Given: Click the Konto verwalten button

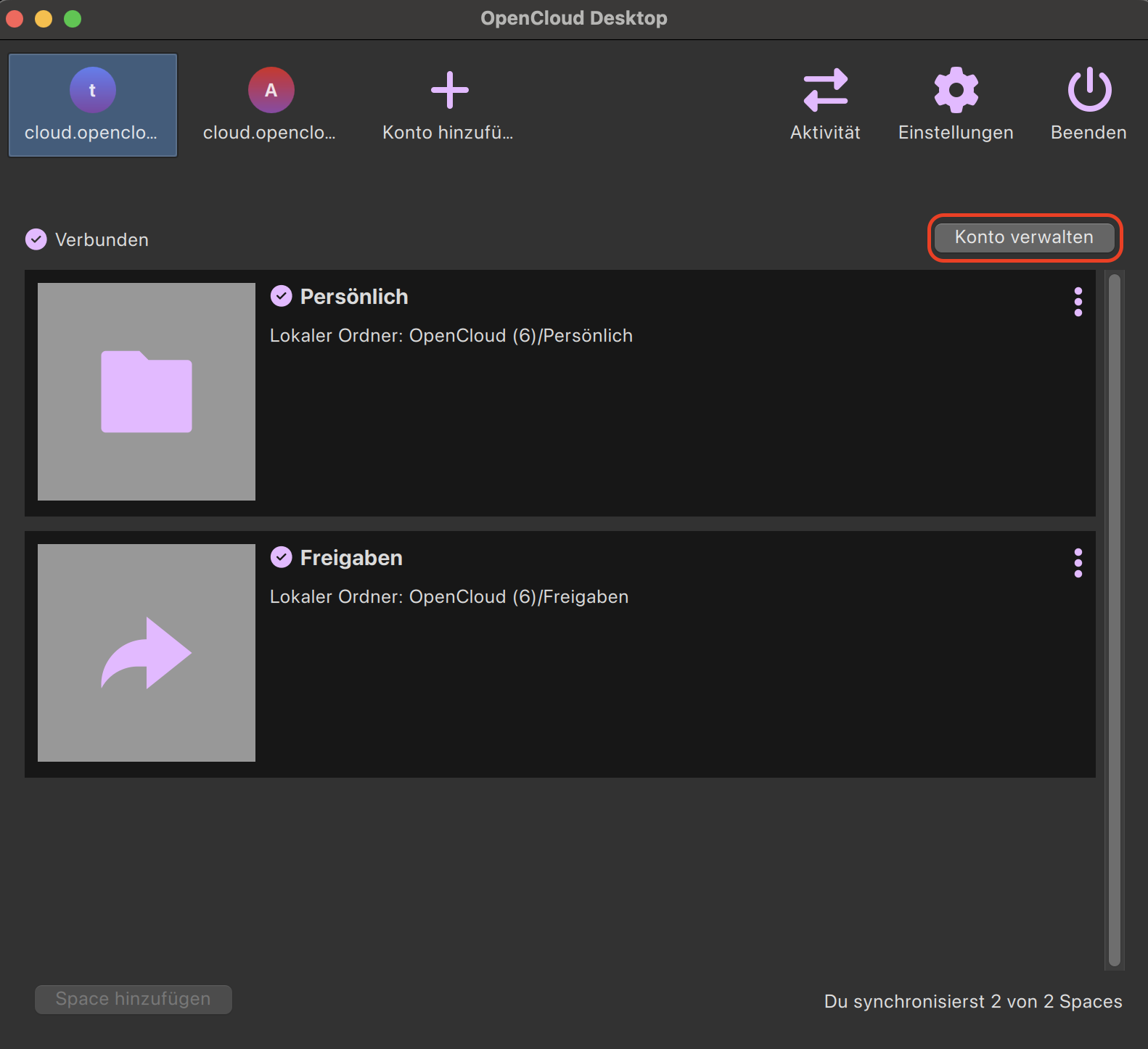Looking at the screenshot, I should (x=1024, y=237).
